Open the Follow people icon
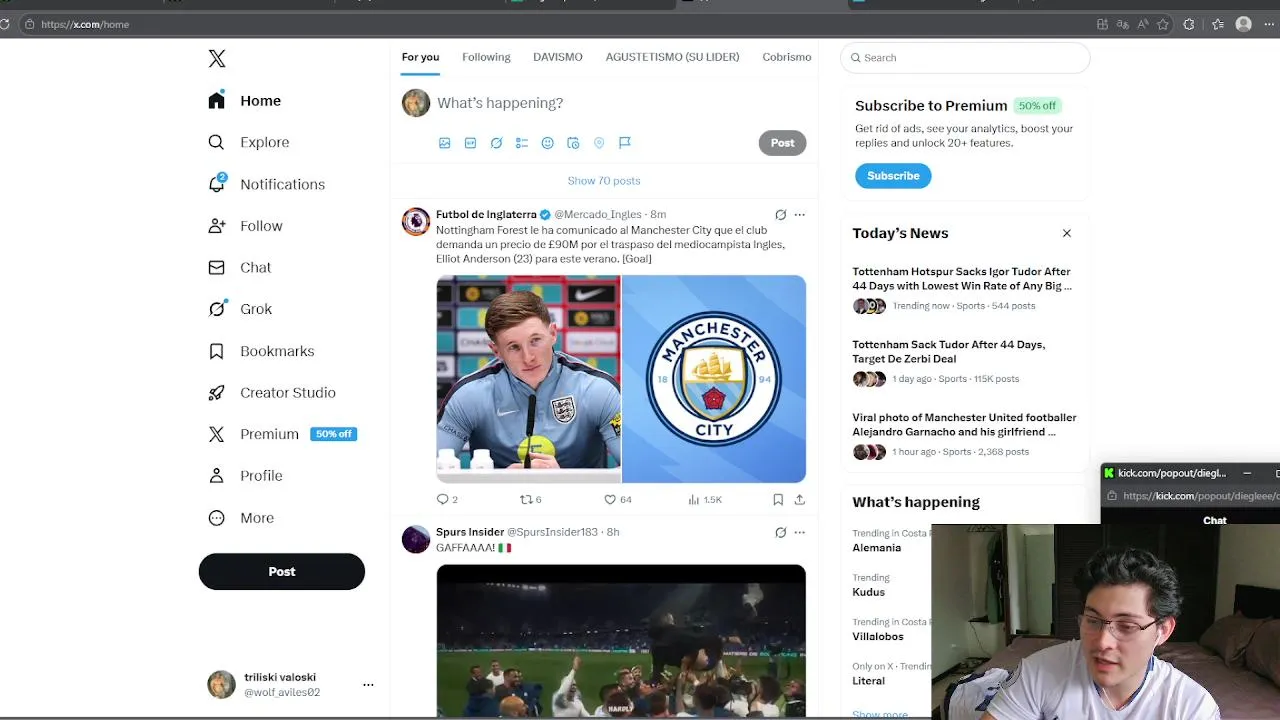Image resolution: width=1280 pixels, height=720 pixels. [x=216, y=226]
